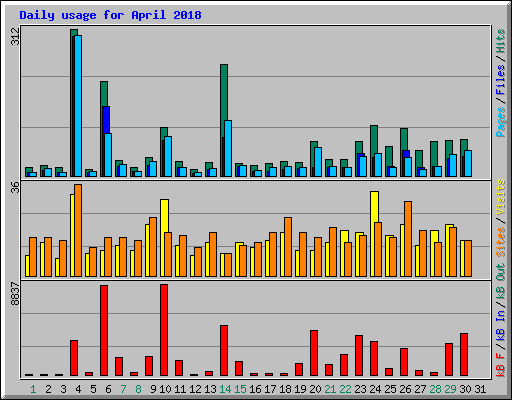Click day 26 on the x-axis
Image resolution: width=512 pixels, height=400 pixels.
[405, 389]
